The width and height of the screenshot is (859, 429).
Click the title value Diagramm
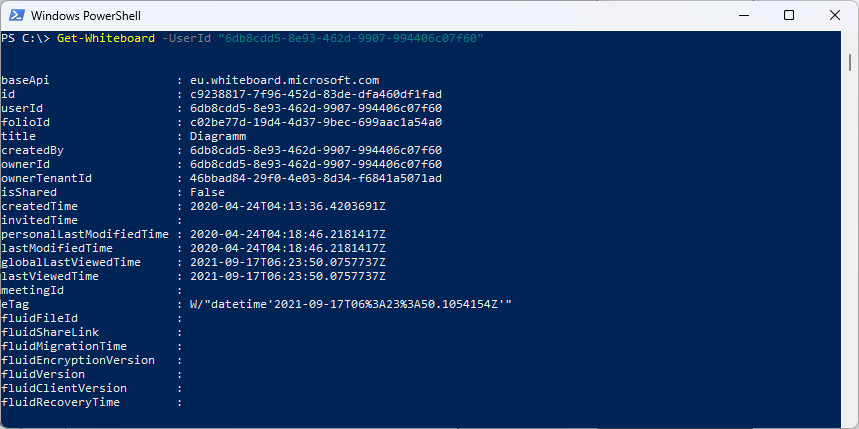click(x=218, y=136)
